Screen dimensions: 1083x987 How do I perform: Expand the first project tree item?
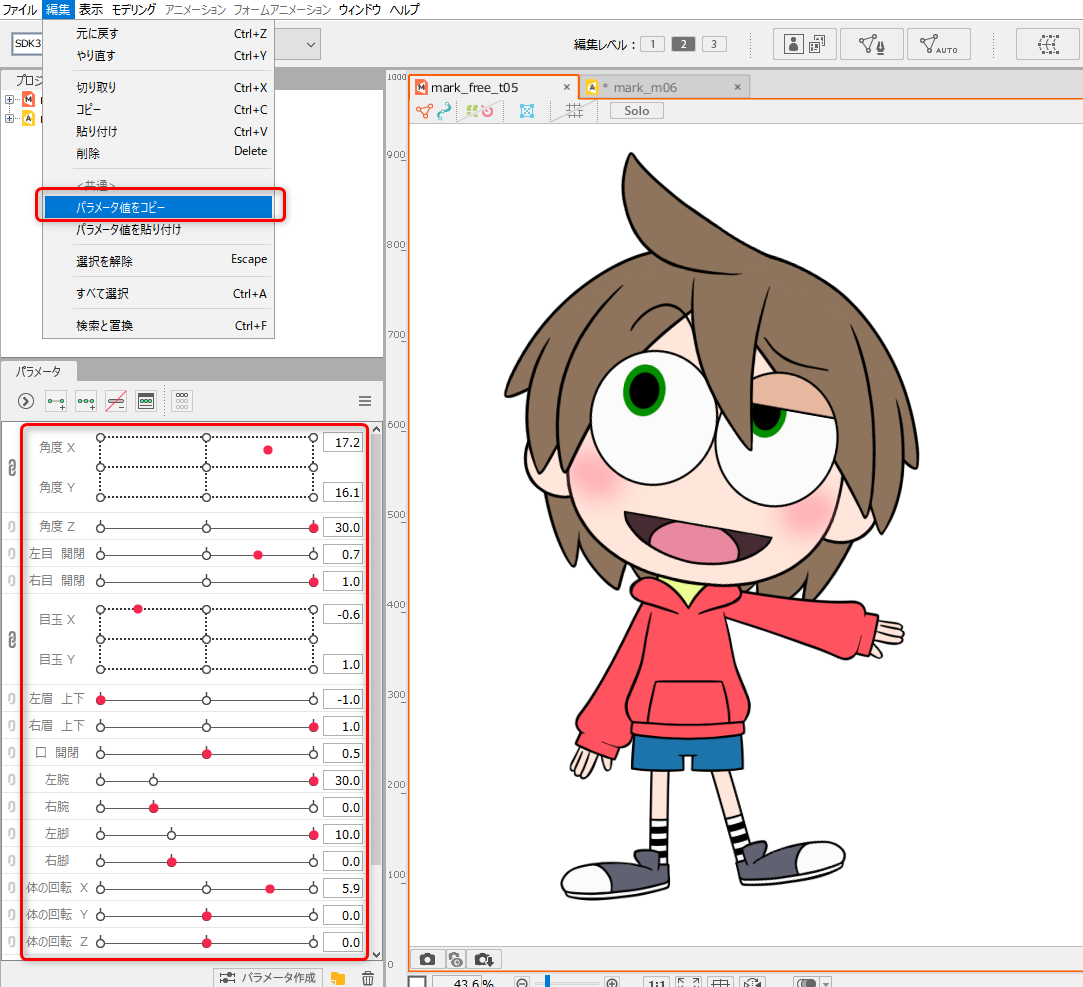(10, 99)
